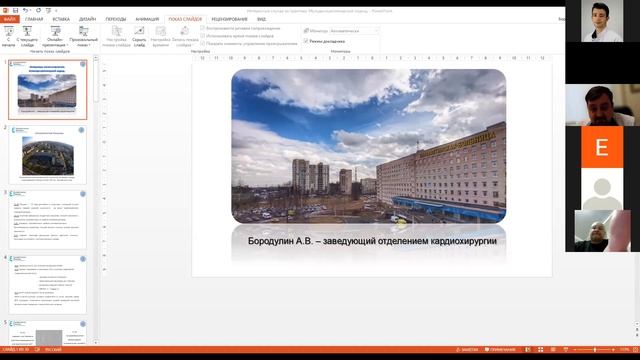Click the slide number indicator in status bar
640x360 pixels.
(x=15, y=350)
